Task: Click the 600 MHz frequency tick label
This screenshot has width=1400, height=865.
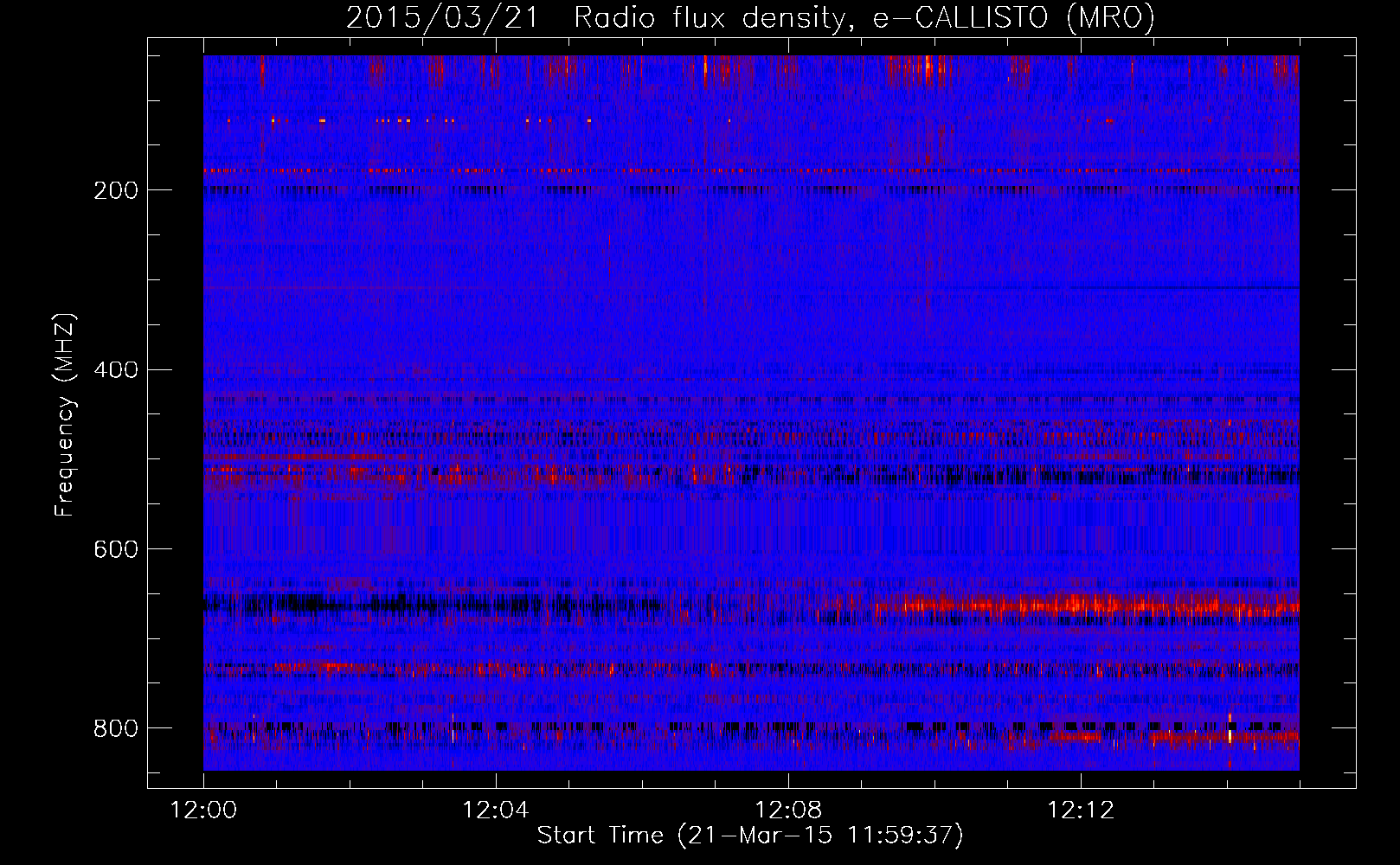Action: click(116, 549)
